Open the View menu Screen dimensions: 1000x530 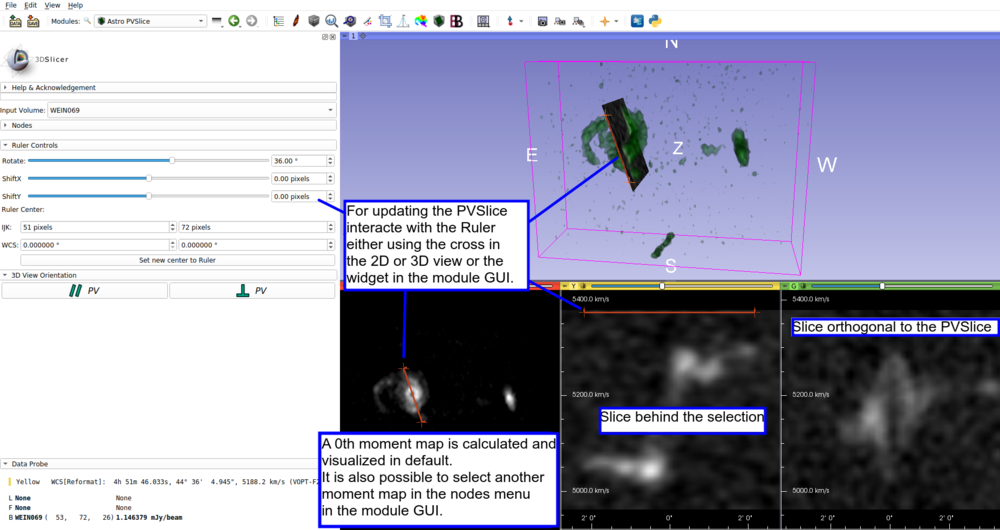52,5
